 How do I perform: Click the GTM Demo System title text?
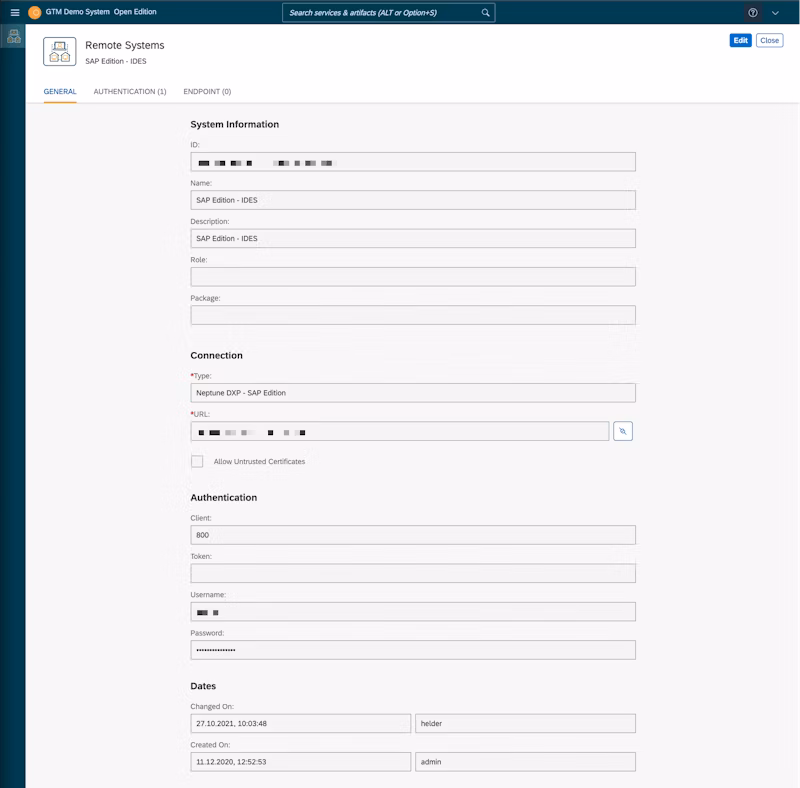coord(78,12)
